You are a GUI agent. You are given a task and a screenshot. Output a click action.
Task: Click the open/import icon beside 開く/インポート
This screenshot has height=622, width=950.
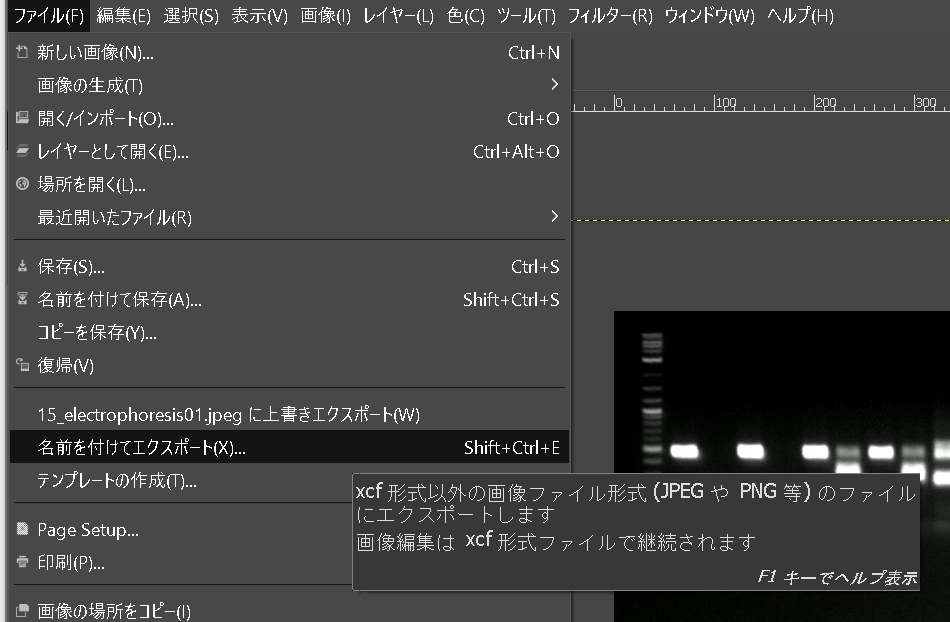[22, 119]
